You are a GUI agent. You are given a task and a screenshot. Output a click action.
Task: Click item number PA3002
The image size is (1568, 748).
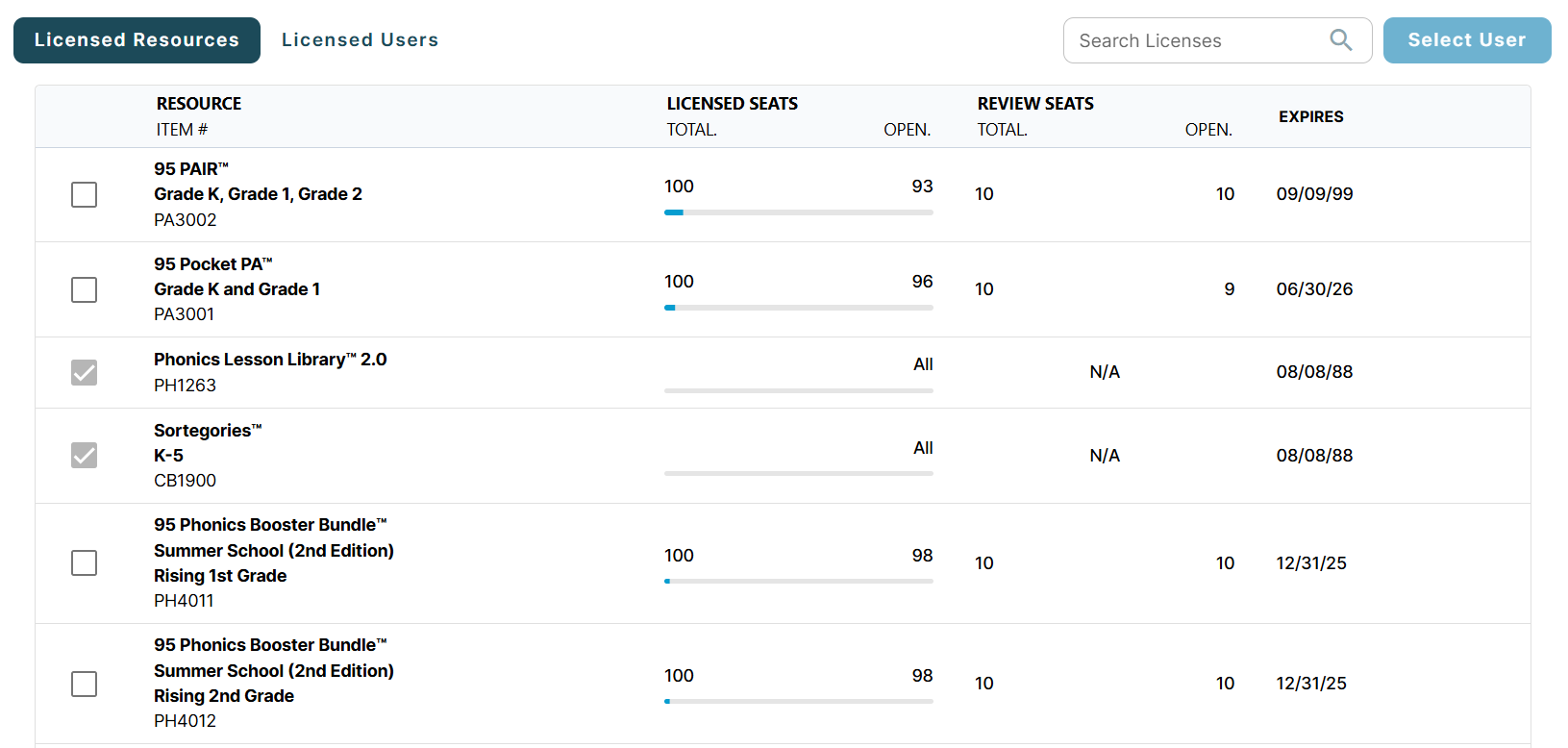(186, 220)
